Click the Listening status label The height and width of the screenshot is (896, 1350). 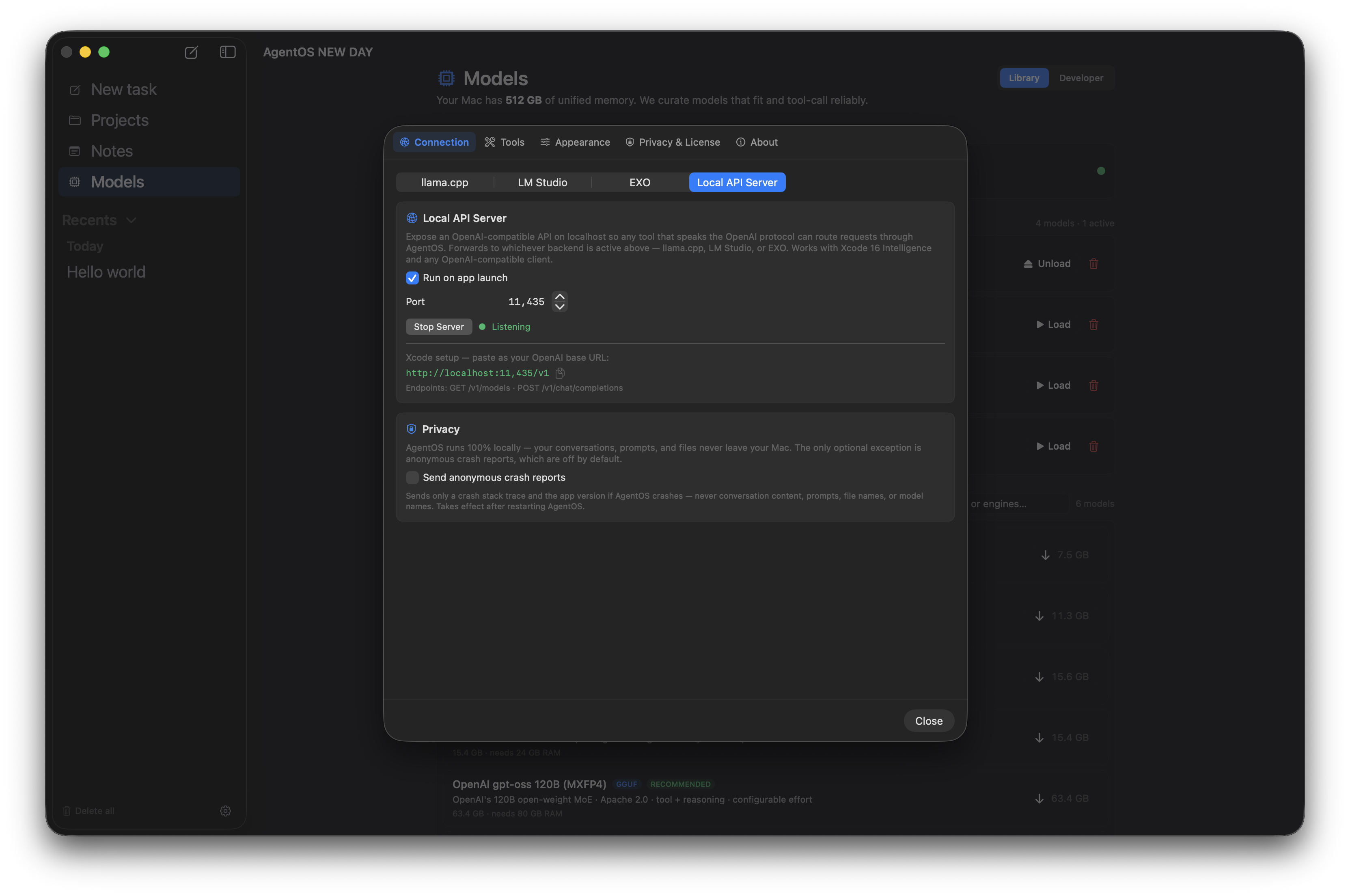(x=511, y=327)
